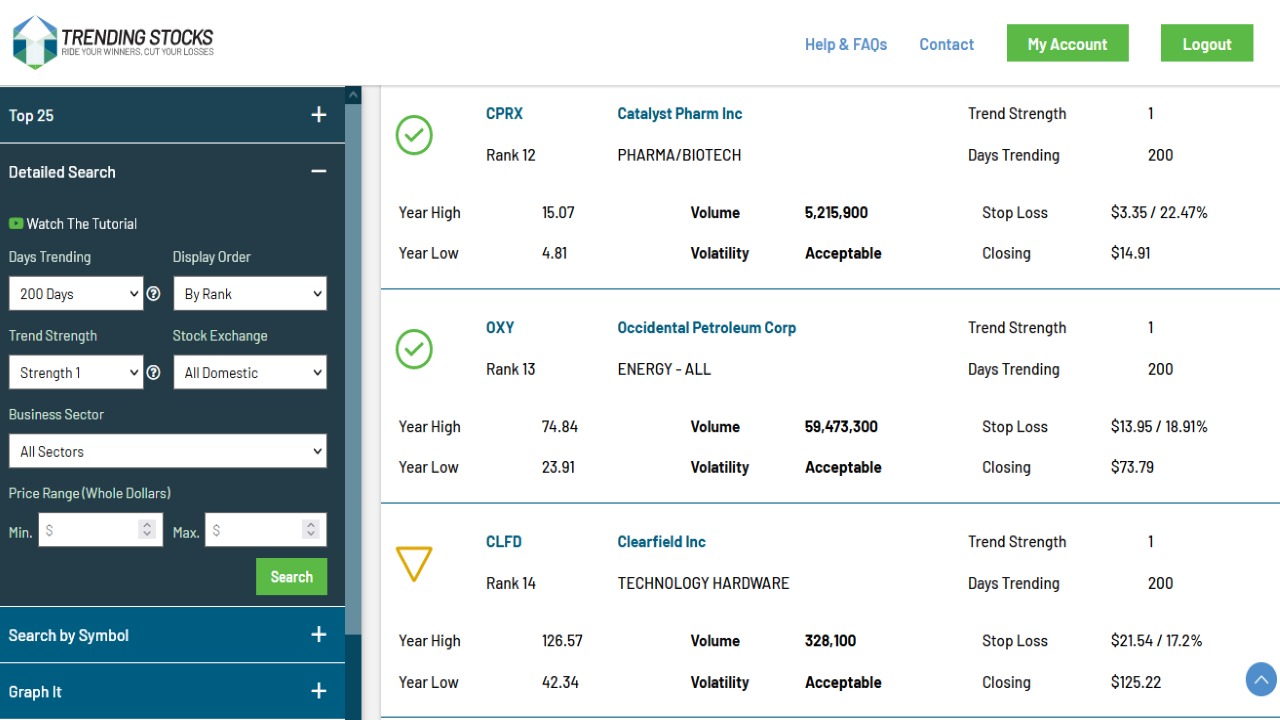Click the $3.35 / 22.47% stop loss
The height and width of the screenshot is (720, 1280).
click(x=1159, y=213)
